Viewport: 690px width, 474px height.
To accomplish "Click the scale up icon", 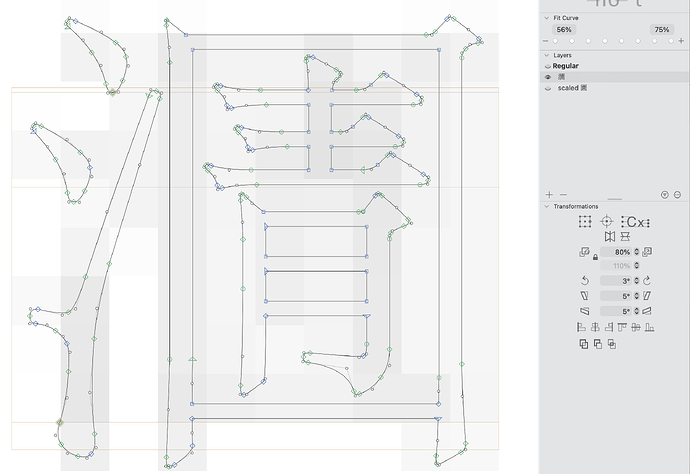I will 647,252.
